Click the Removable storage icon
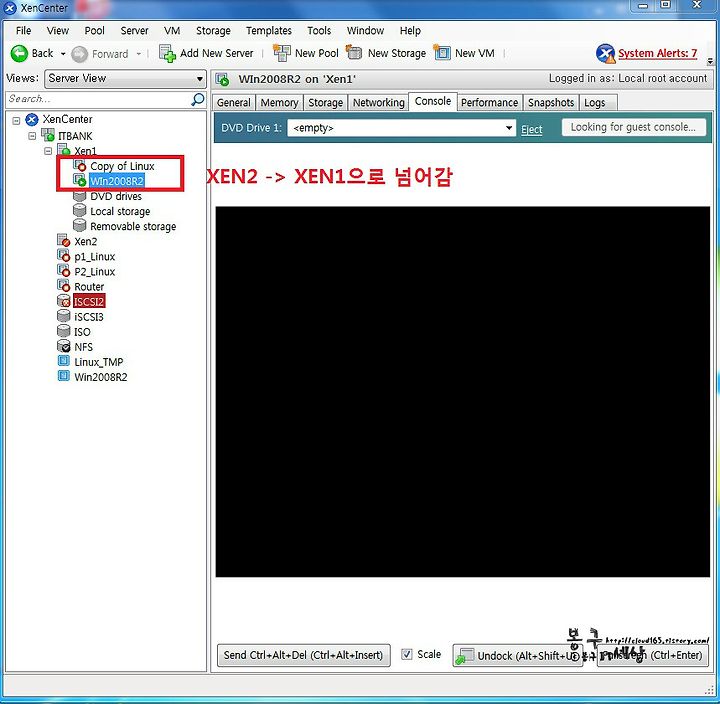The image size is (720, 704). tap(79, 225)
